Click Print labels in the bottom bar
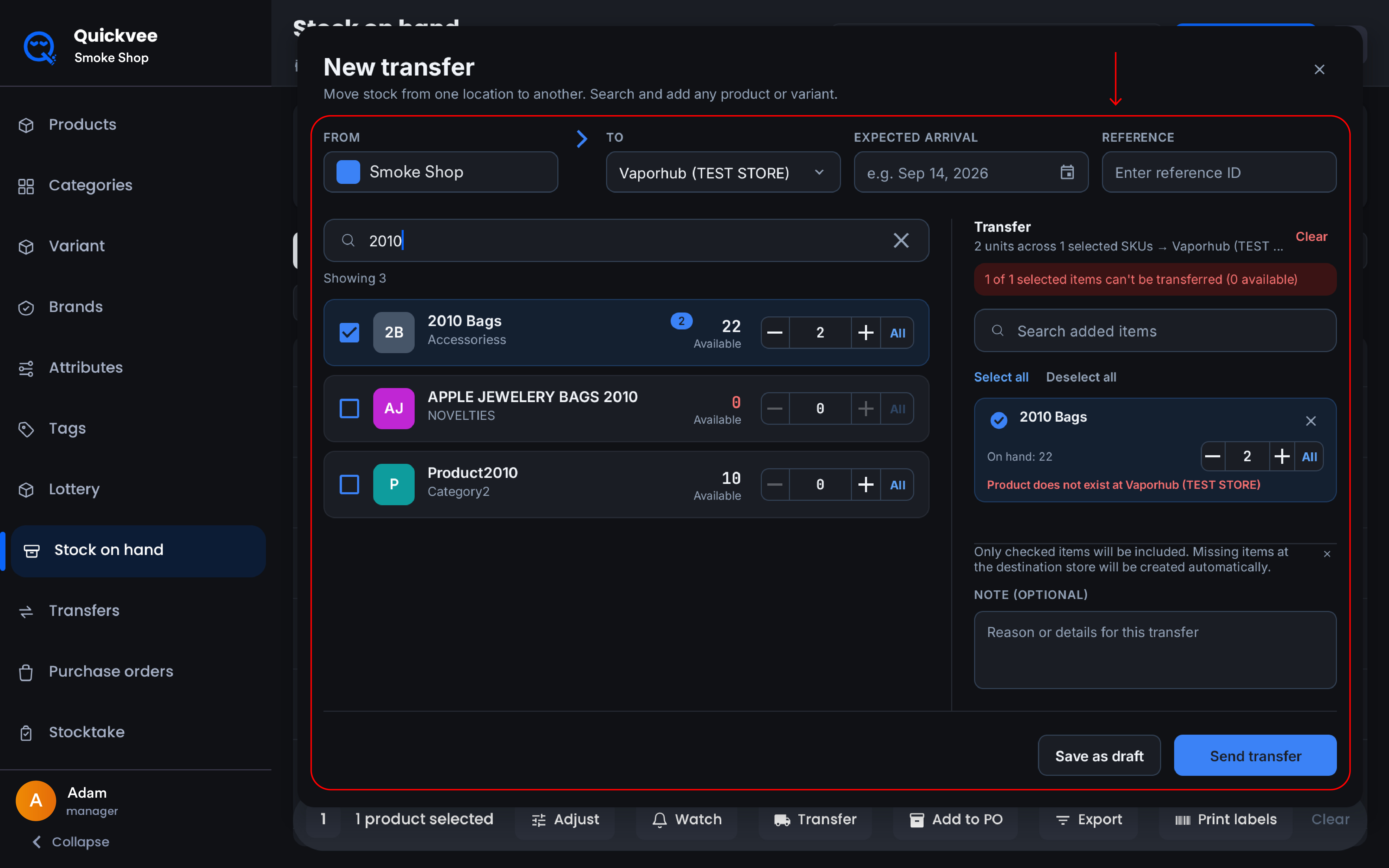The width and height of the screenshot is (1389, 868). click(x=1225, y=819)
